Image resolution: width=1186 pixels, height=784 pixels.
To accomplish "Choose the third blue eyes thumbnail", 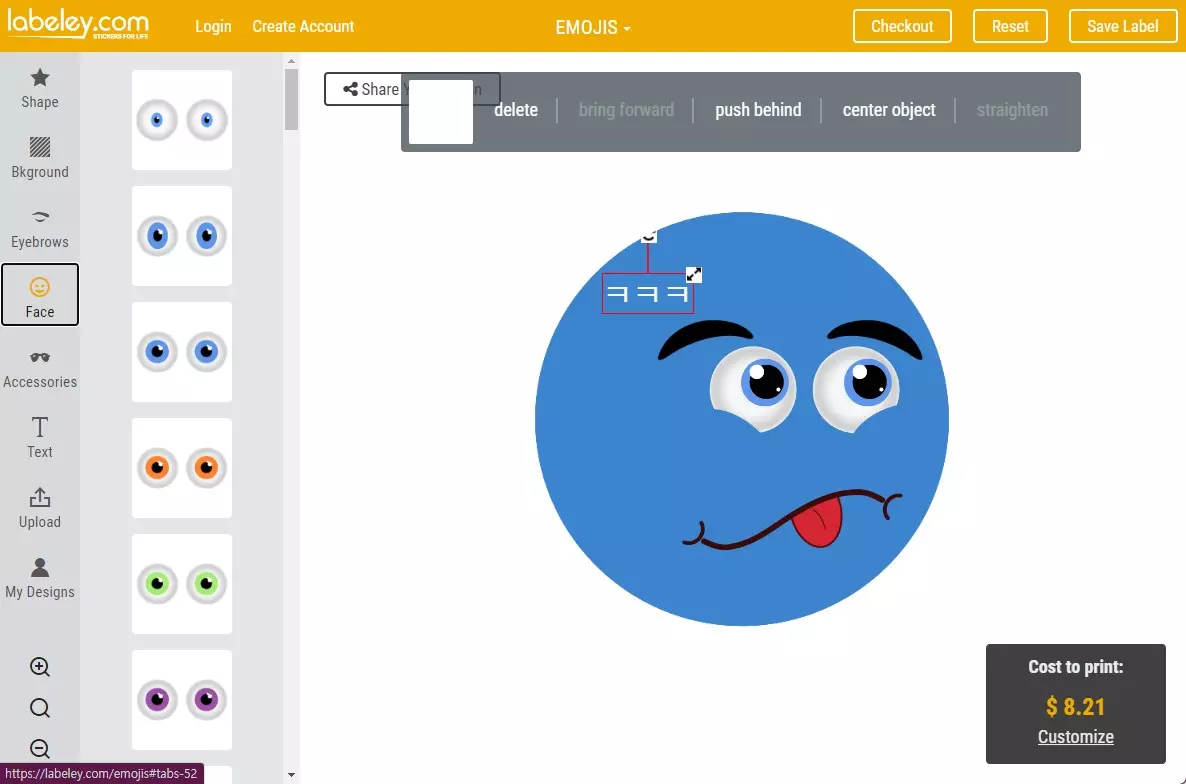I will tap(182, 352).
